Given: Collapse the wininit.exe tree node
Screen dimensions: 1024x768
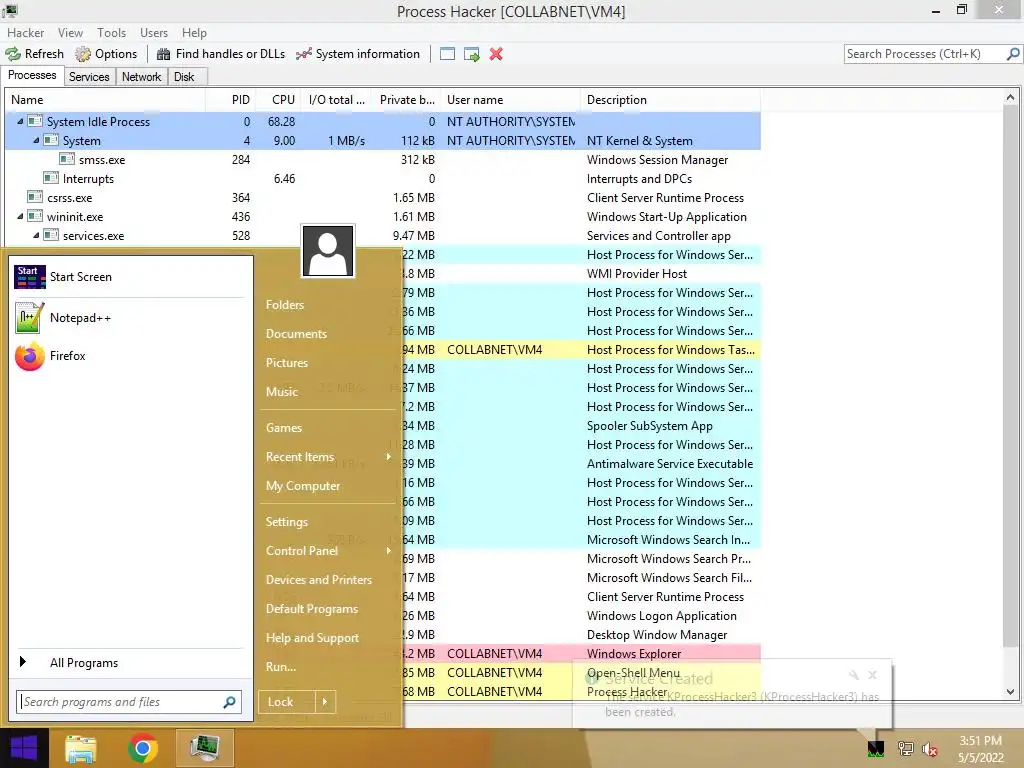Looking at the screenshot, I should coord(20,216).
